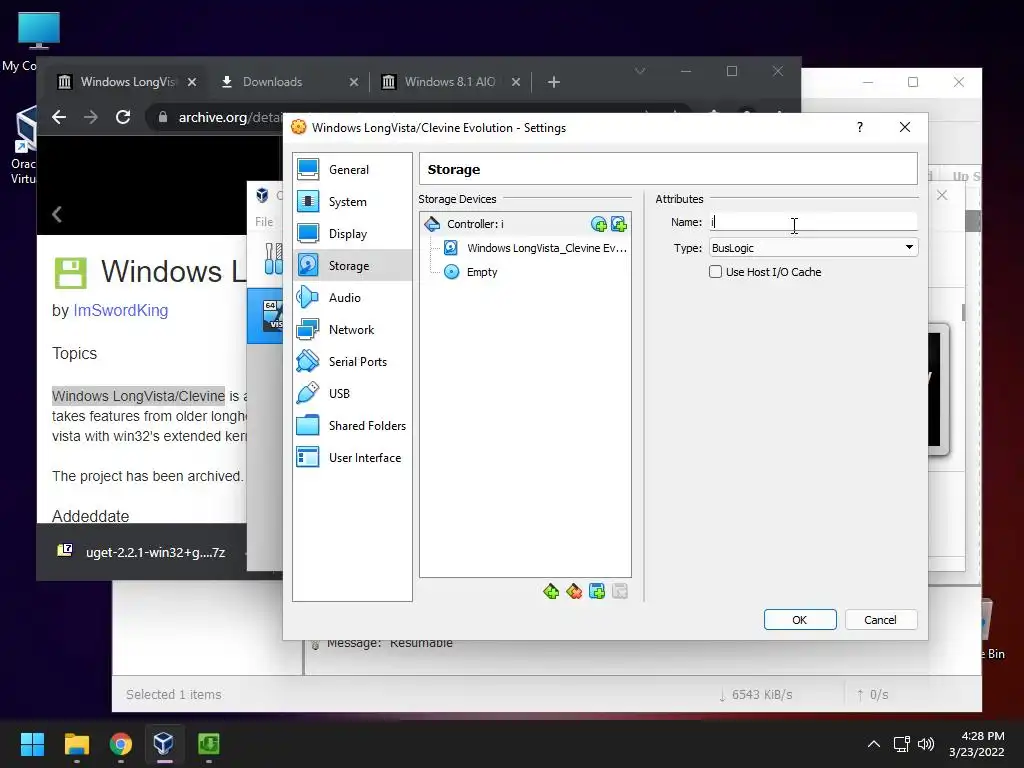Viewport: 1024px width, 768px height.
Task: Open Shared Folders settings category
Action: pos(352,426)
